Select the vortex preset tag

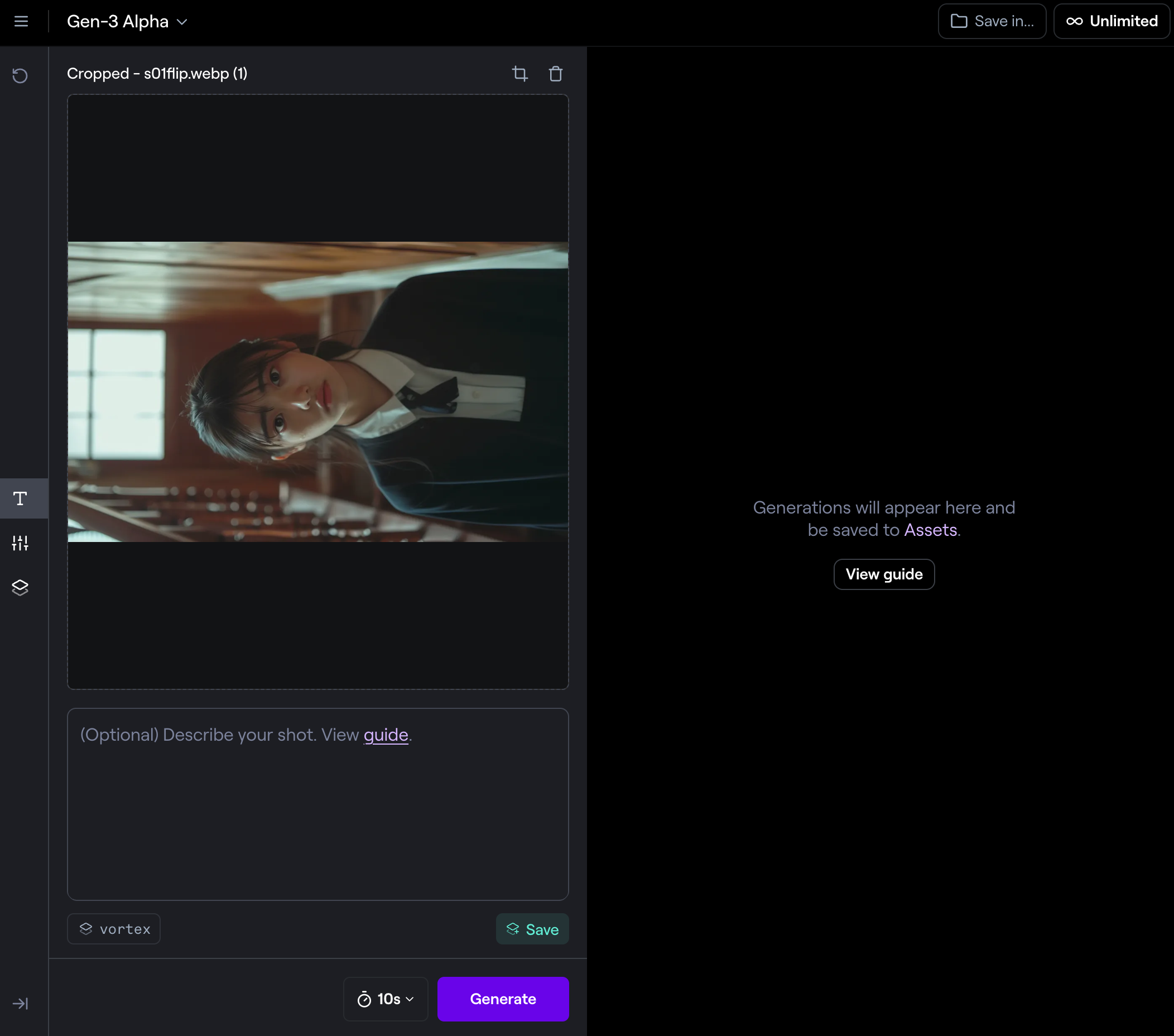[114, 929]
